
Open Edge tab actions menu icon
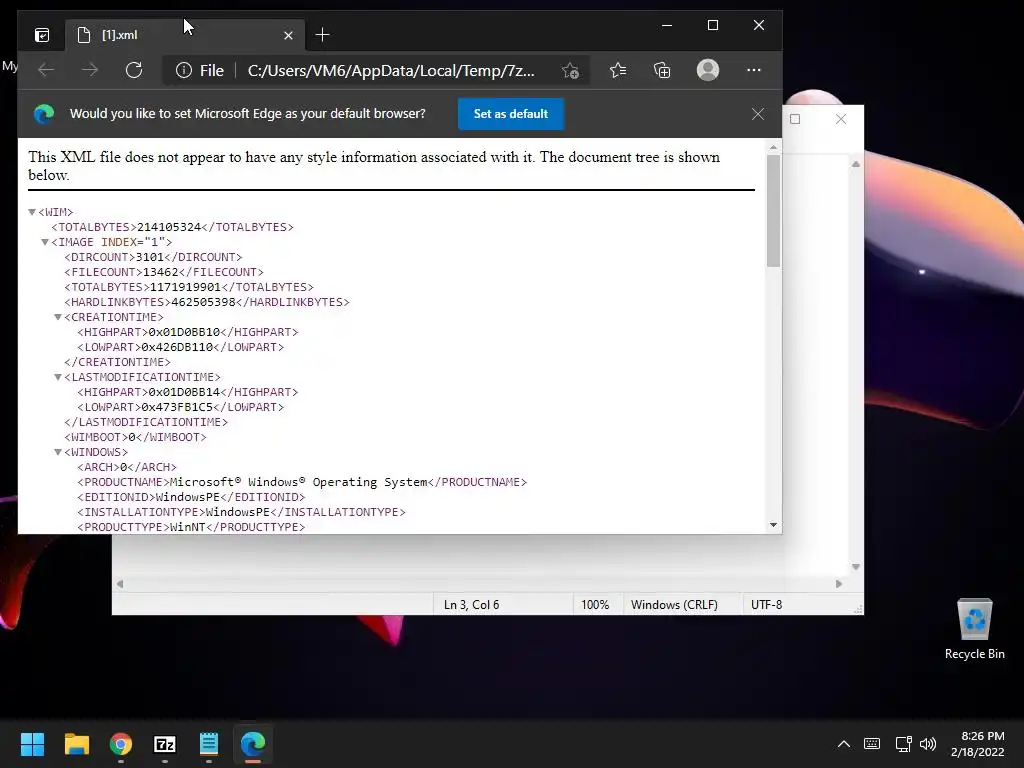(42, 35)
